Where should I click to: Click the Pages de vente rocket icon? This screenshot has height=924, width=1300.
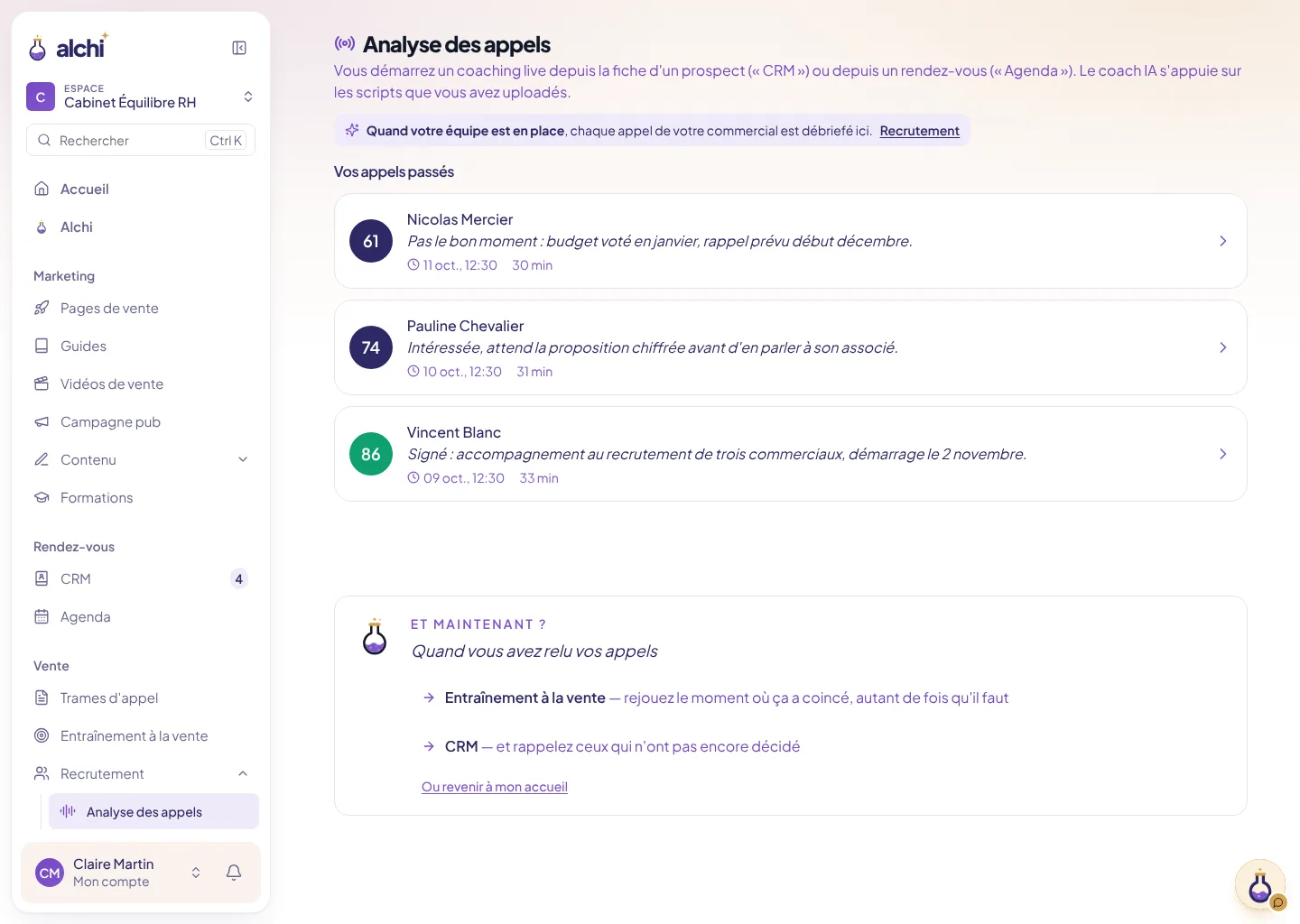point(42,308)
